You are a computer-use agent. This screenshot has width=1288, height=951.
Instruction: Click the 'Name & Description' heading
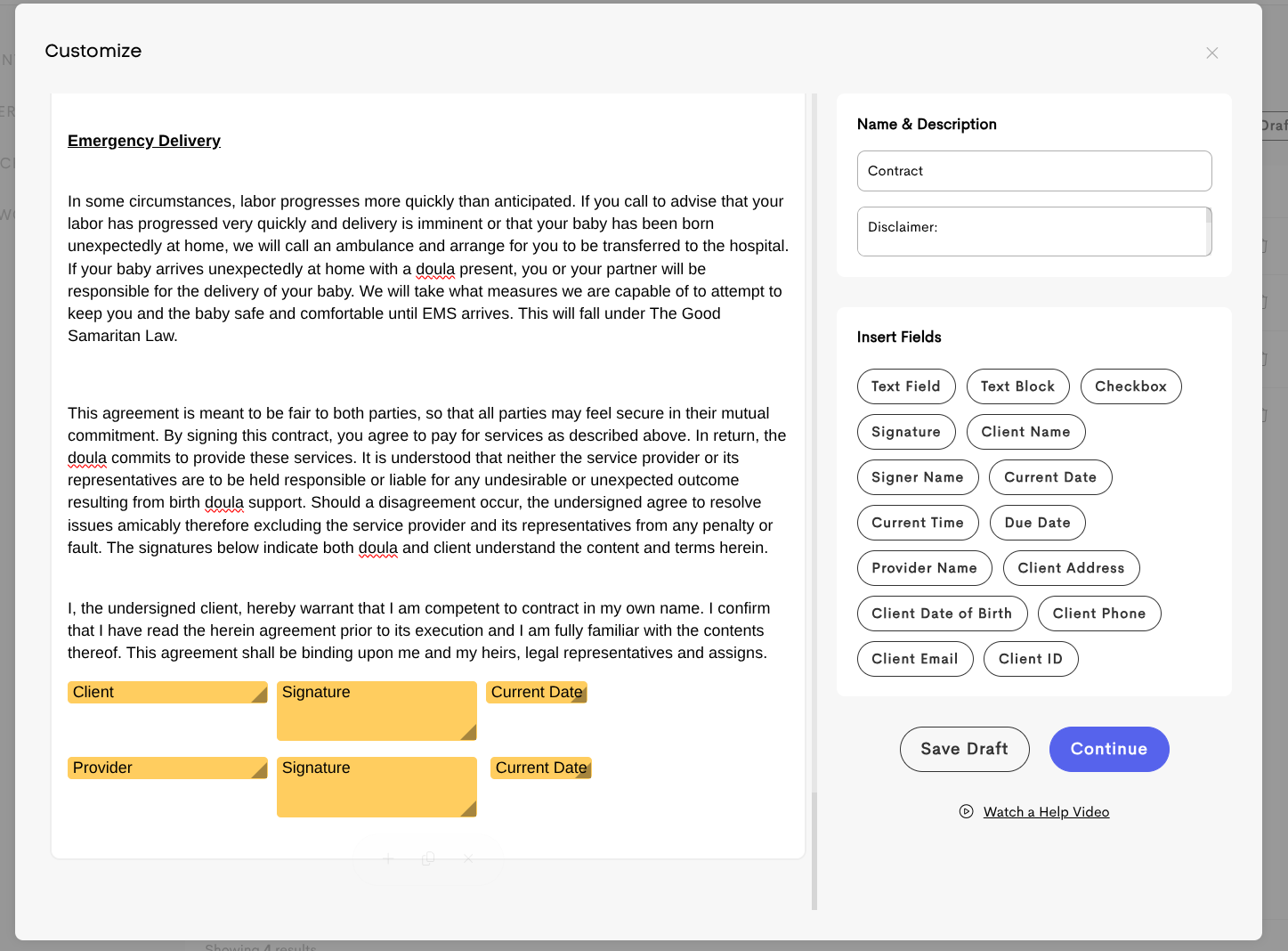927,124
